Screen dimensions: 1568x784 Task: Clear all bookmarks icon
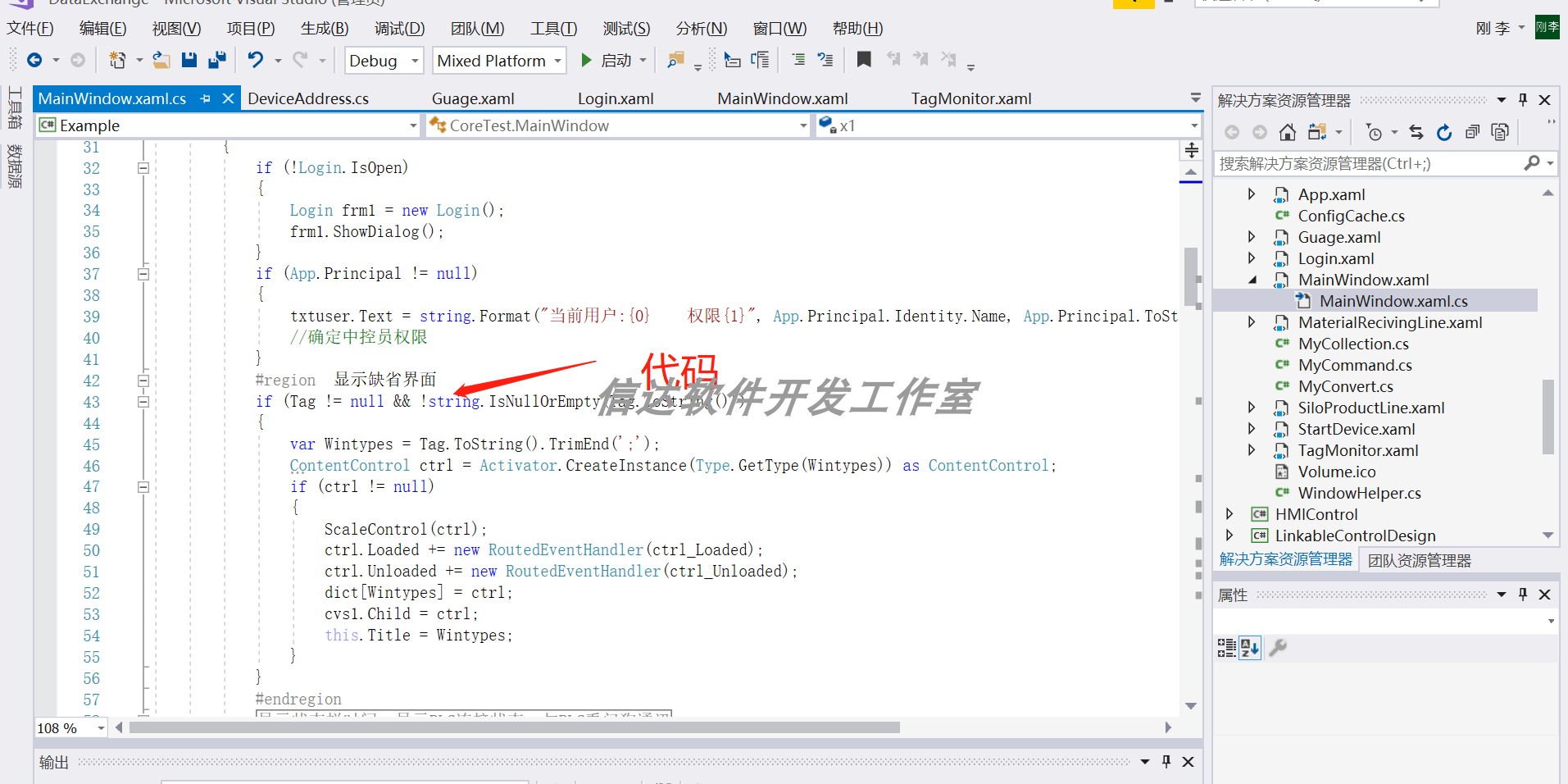coord(949,59)
